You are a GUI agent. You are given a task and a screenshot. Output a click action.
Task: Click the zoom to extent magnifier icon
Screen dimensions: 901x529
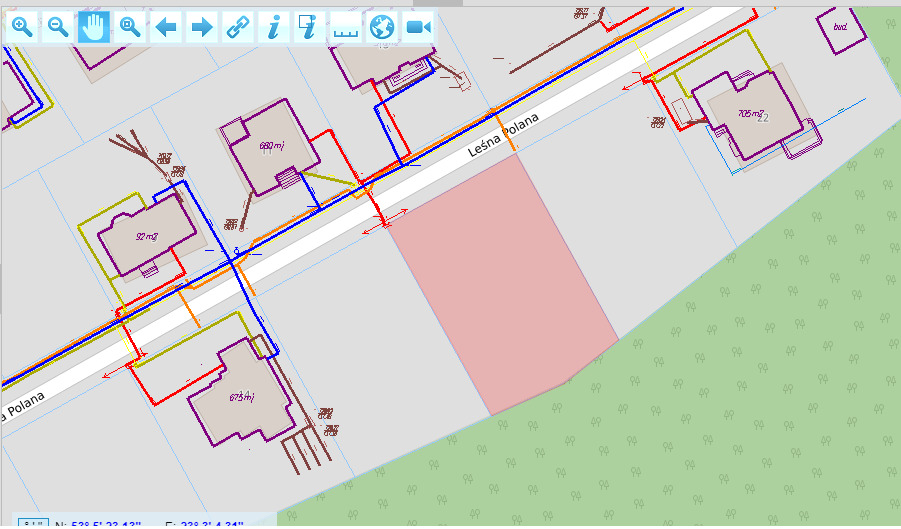[x=130, y=27]
